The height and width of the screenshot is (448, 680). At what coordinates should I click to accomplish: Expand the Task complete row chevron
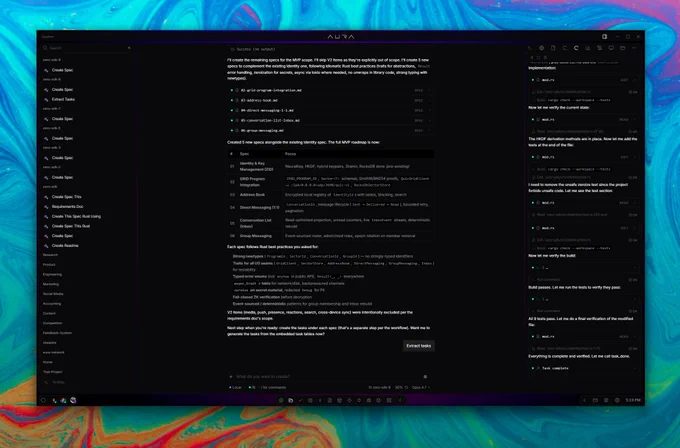pos(634,369)
